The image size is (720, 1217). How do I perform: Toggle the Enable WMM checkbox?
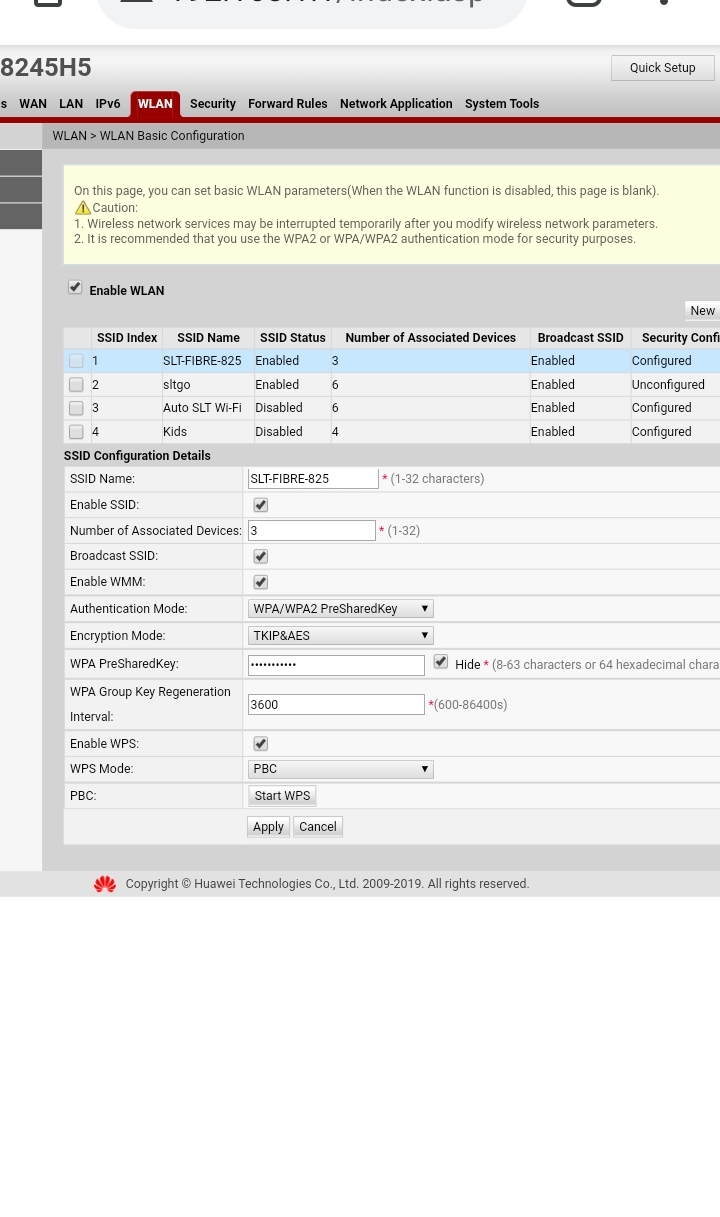point(260,582)
